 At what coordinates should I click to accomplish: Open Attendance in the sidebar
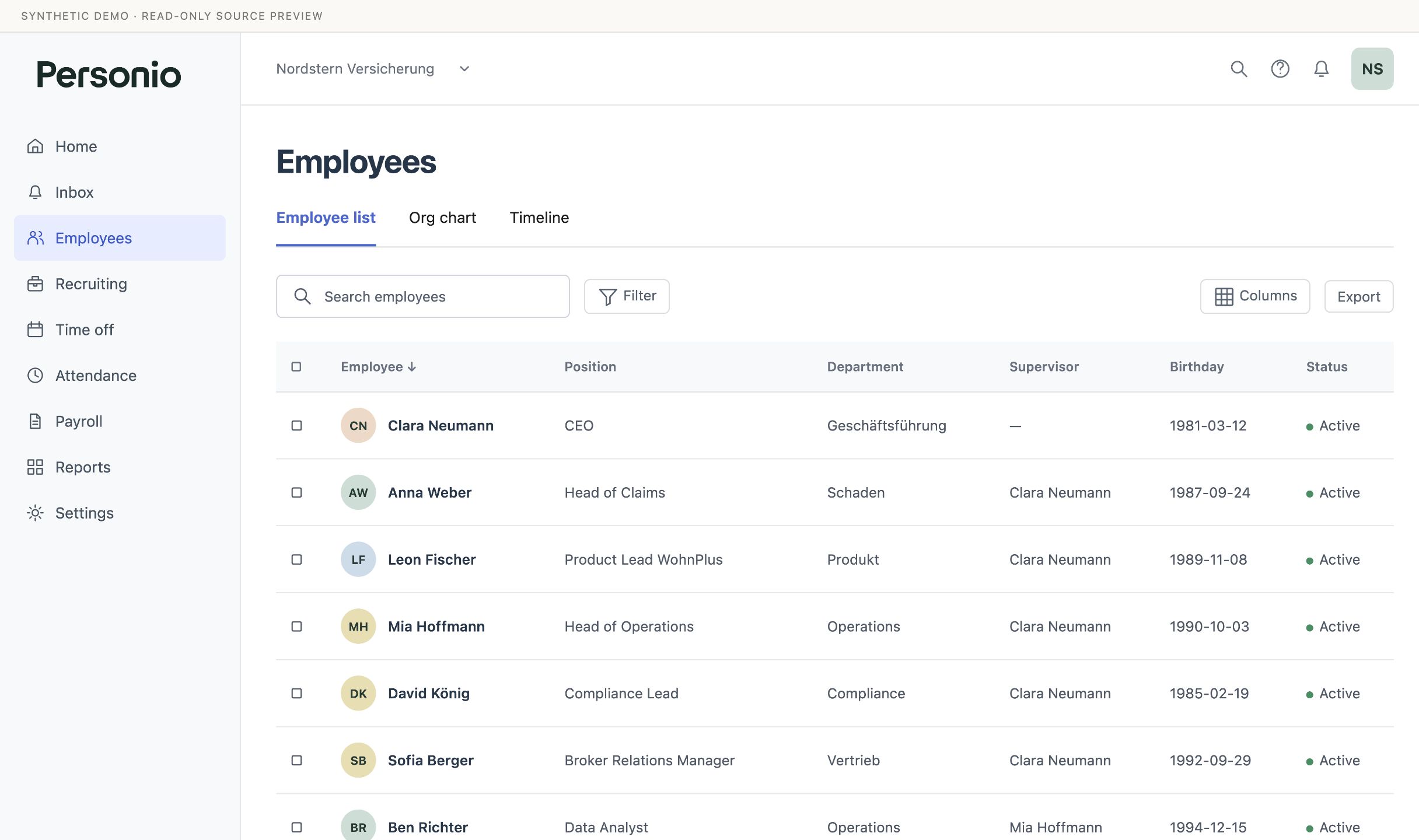120,375
